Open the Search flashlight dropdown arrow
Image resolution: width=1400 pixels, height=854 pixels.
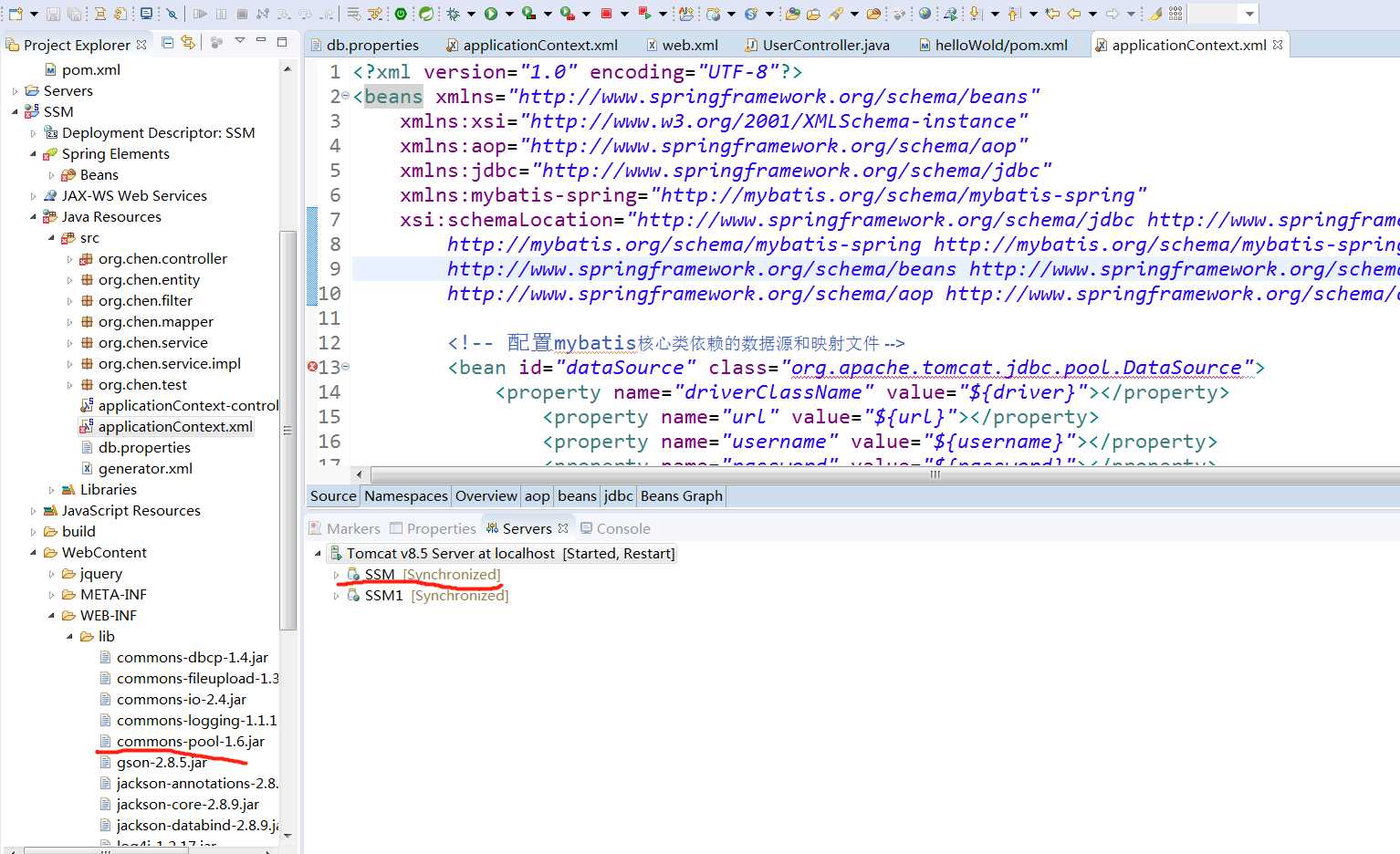click(x=854, y=14)
